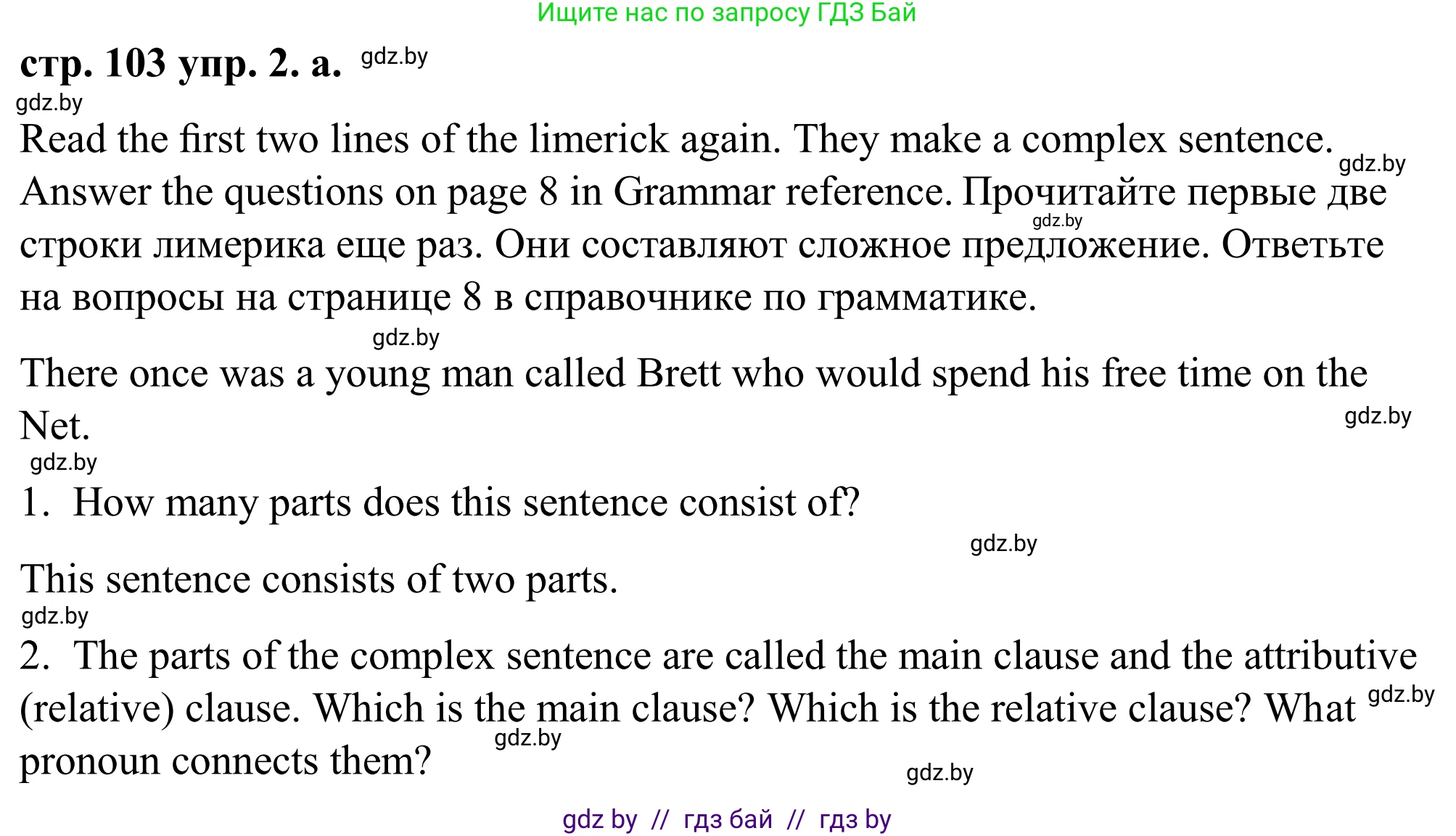
Task: Click the phrase 'pronoun connects them?'
Action: (226, 761)
